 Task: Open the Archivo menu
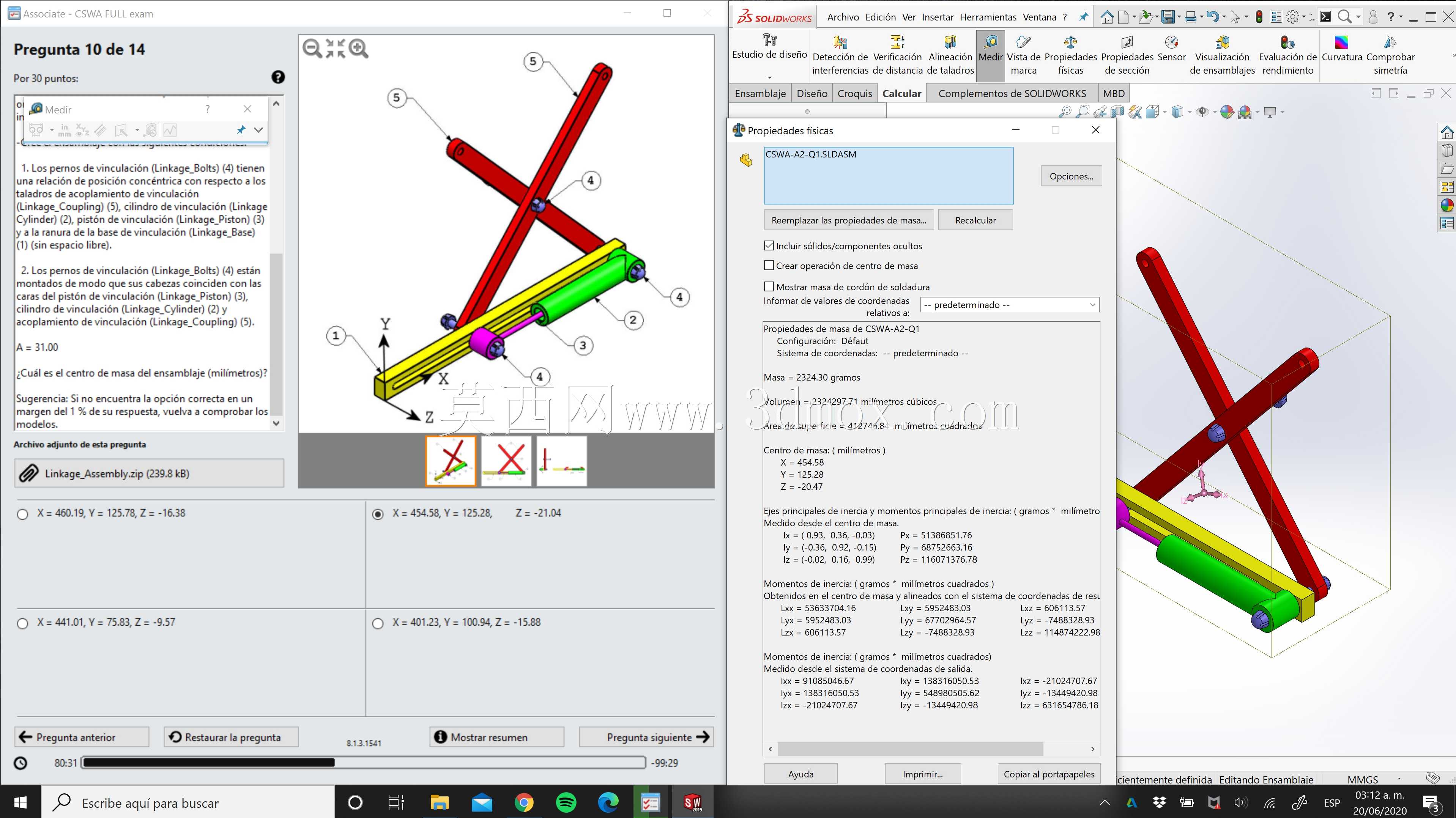843,17
